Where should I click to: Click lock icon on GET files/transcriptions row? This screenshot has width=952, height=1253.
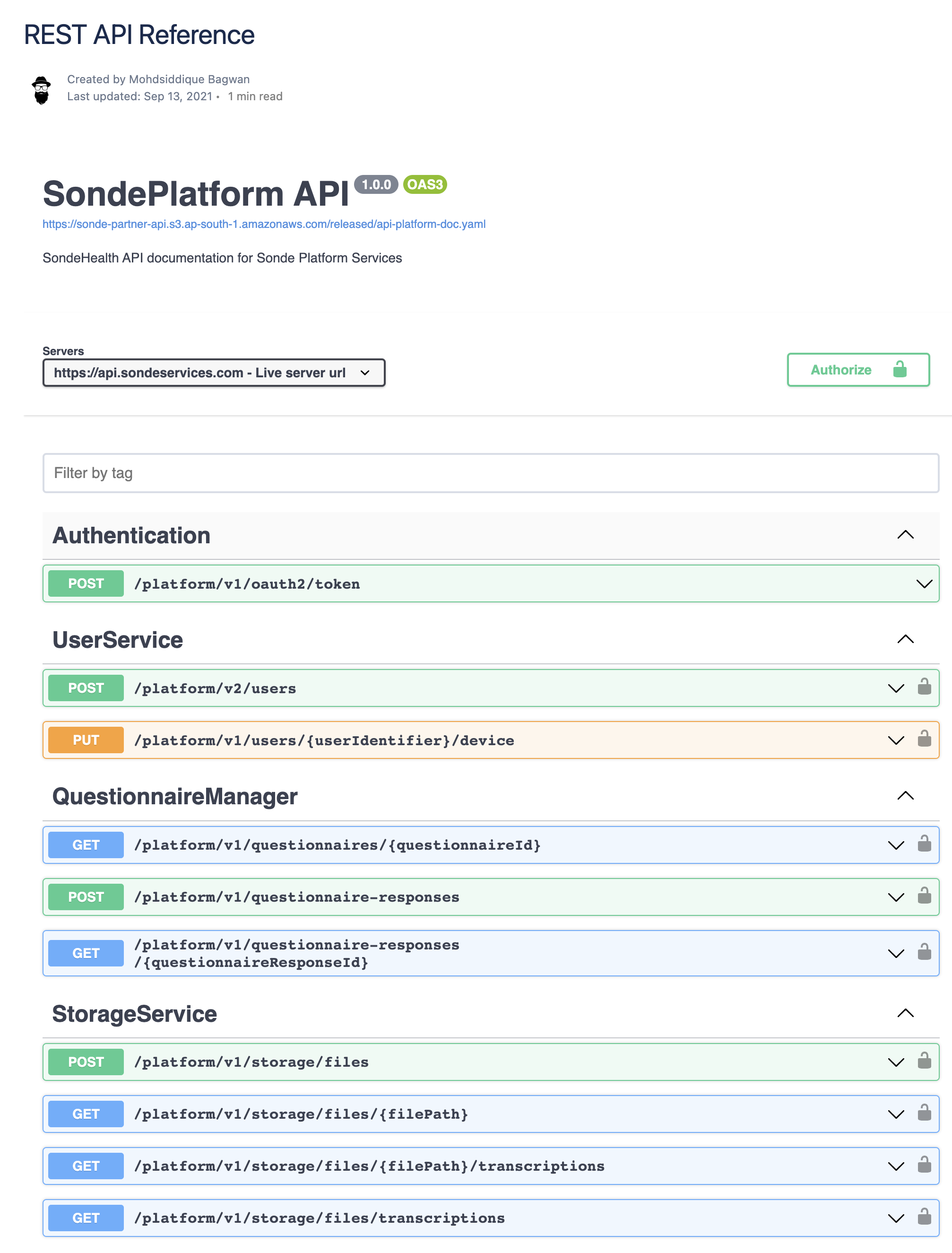click(x=924, y=1217)
